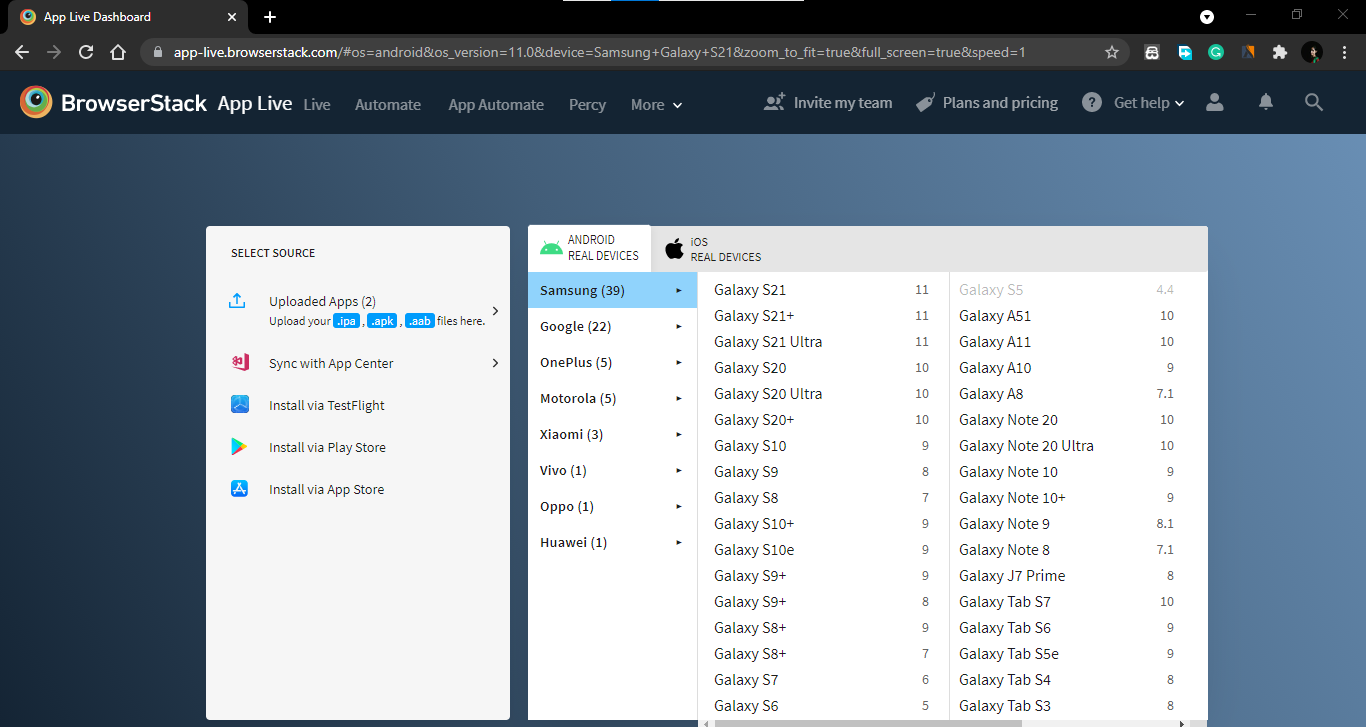Bookmark this page with the star icon
The height and width of the screenshot is (727, 1366).
tap(1112, 52)
